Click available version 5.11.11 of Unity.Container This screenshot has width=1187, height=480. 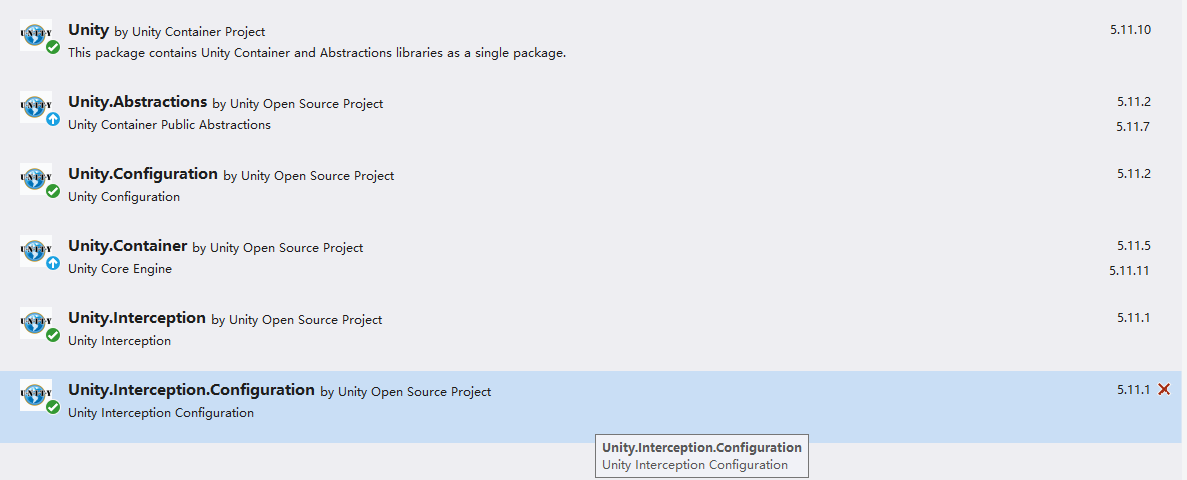(1129, 270)
